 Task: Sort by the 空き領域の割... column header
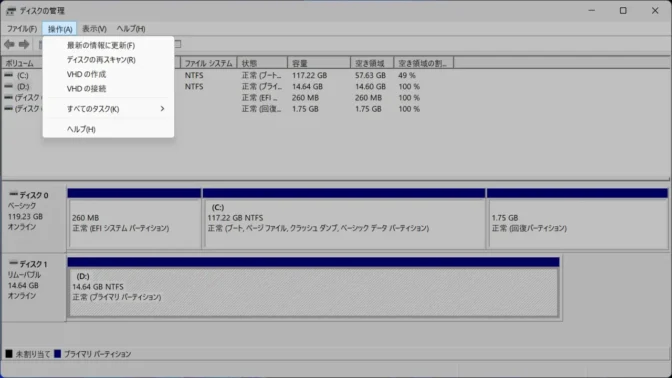[x=423, y=63]
